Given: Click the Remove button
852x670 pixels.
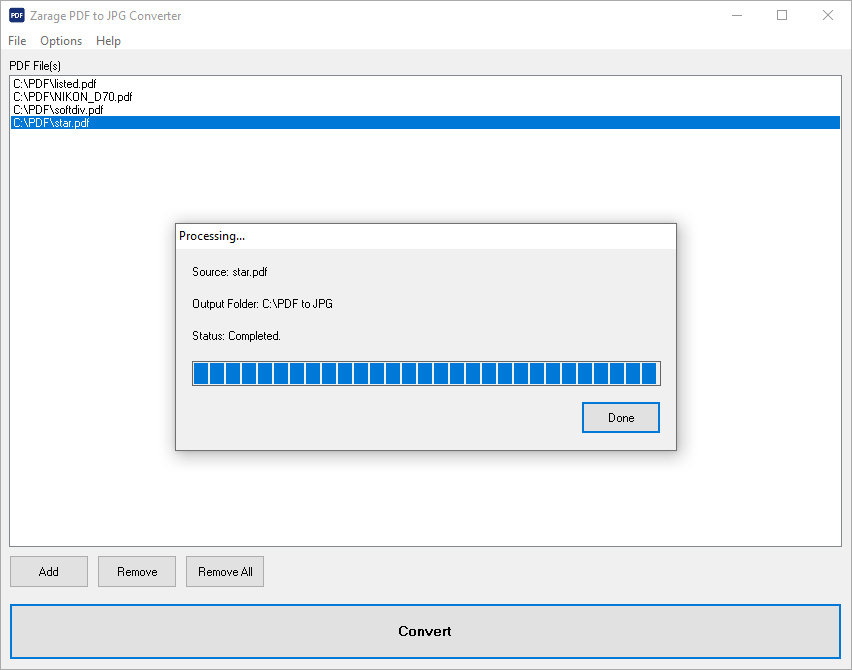Looking at the screenshot, I should pos(137,572).
